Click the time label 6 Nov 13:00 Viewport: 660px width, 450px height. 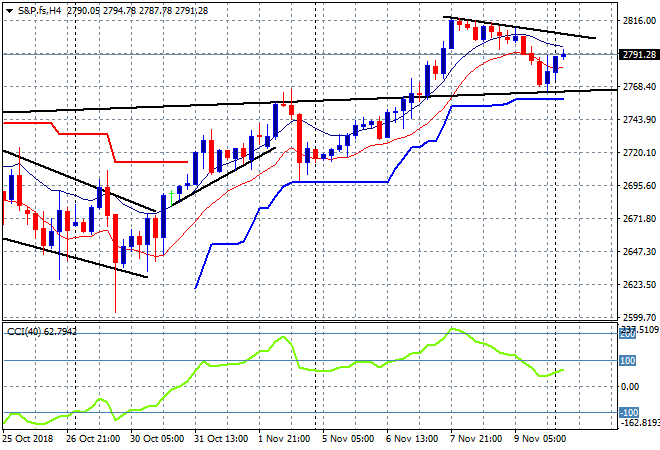click(x=412, y=439)
